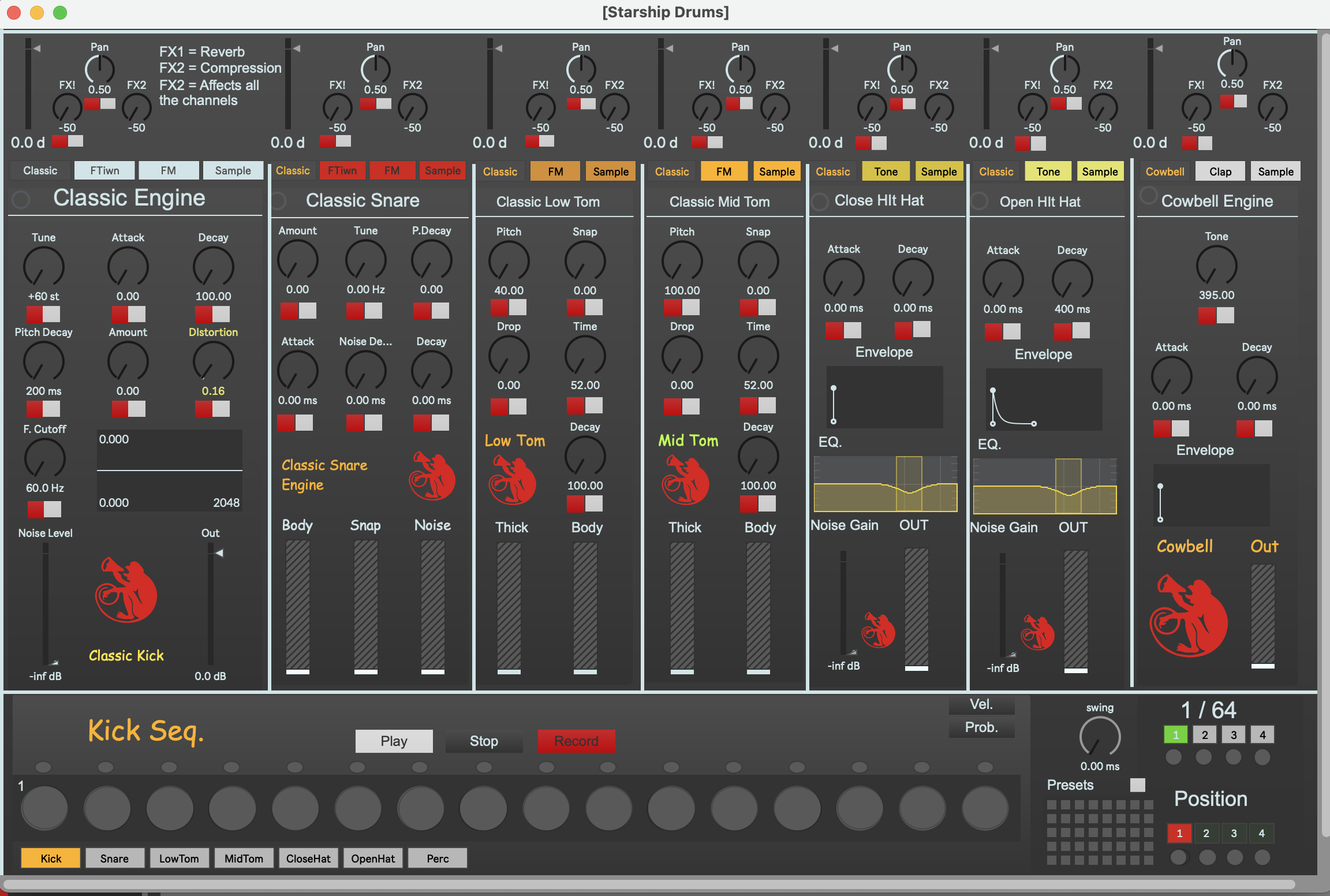Click the red monkey logo above Classic Kick

[x=126, y=590]
